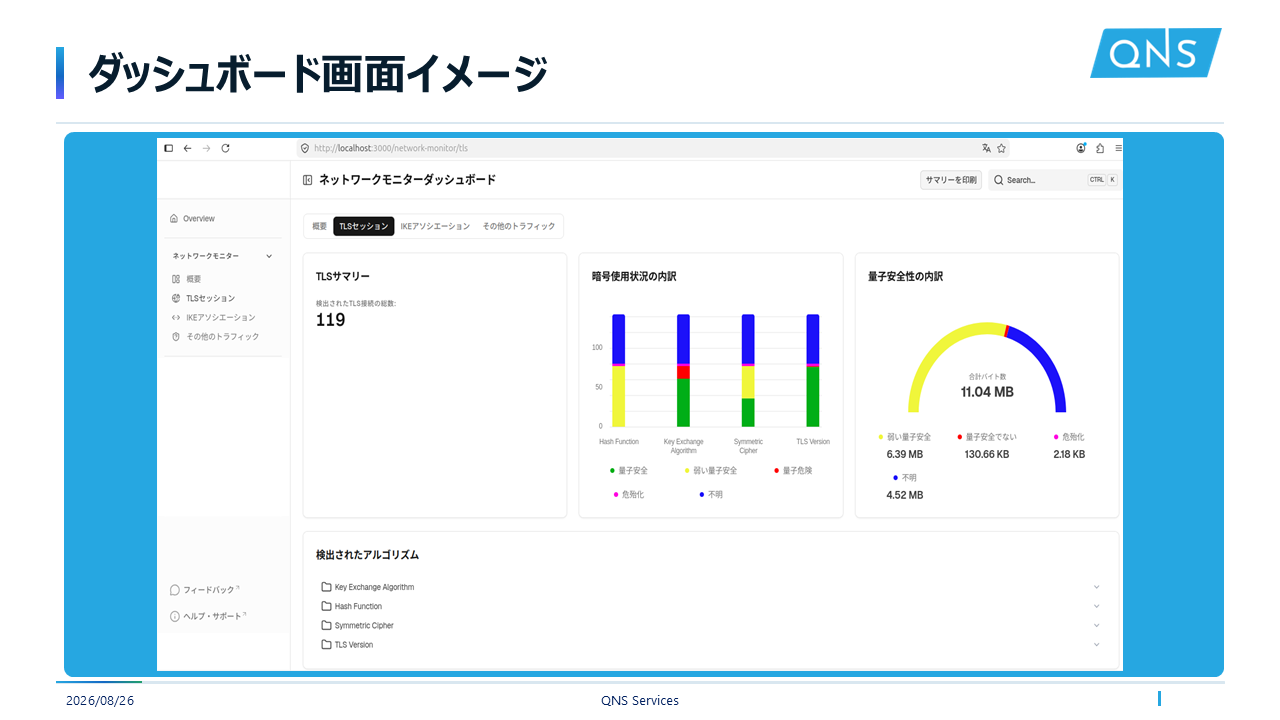Open 概要 in the sidebar
Viewport: 1280px width, 720px height.
tap(194, 279)
